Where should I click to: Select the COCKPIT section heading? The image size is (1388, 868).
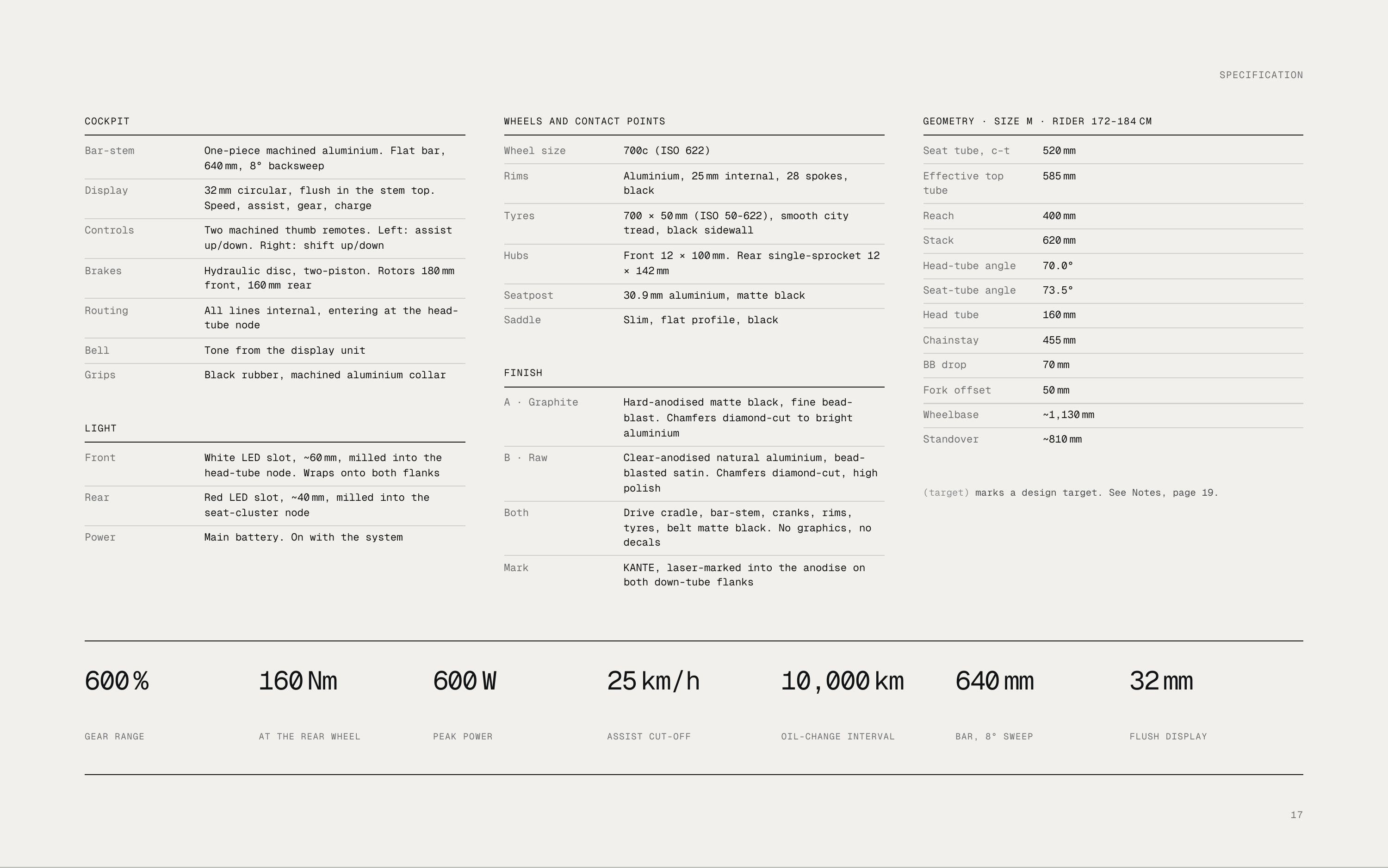107,121
